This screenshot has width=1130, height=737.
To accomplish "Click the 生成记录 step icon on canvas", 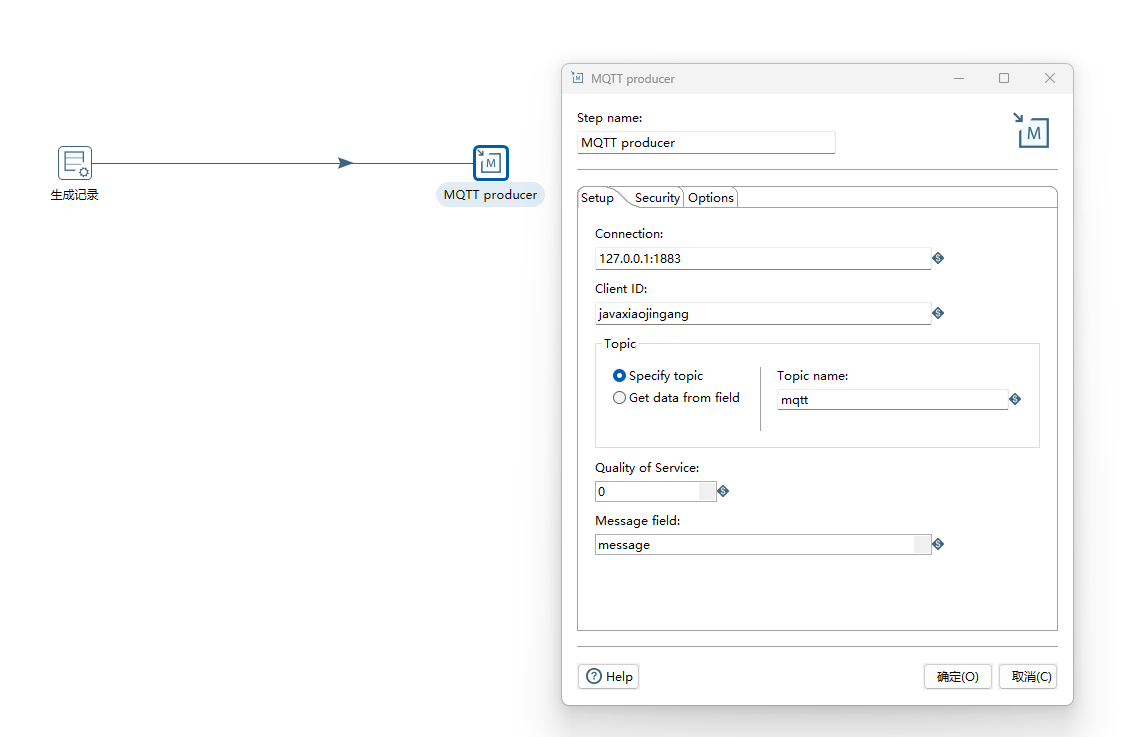I will [74, 163].
